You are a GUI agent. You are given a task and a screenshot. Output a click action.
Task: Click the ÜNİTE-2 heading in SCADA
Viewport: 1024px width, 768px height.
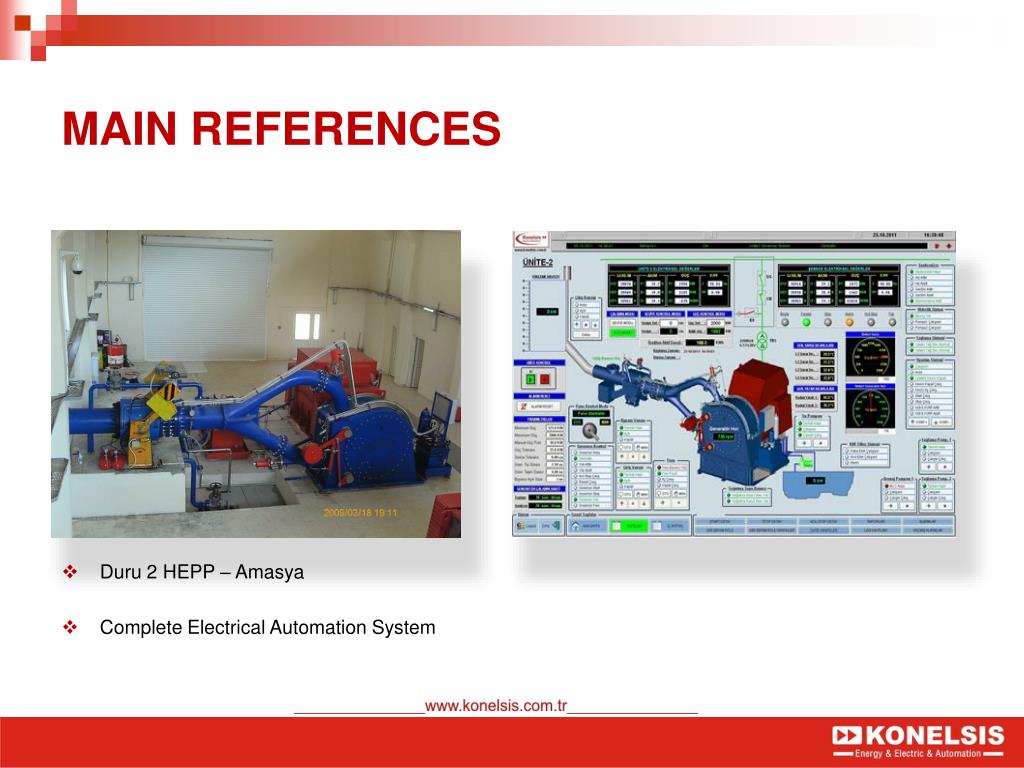tap(537, 263)
